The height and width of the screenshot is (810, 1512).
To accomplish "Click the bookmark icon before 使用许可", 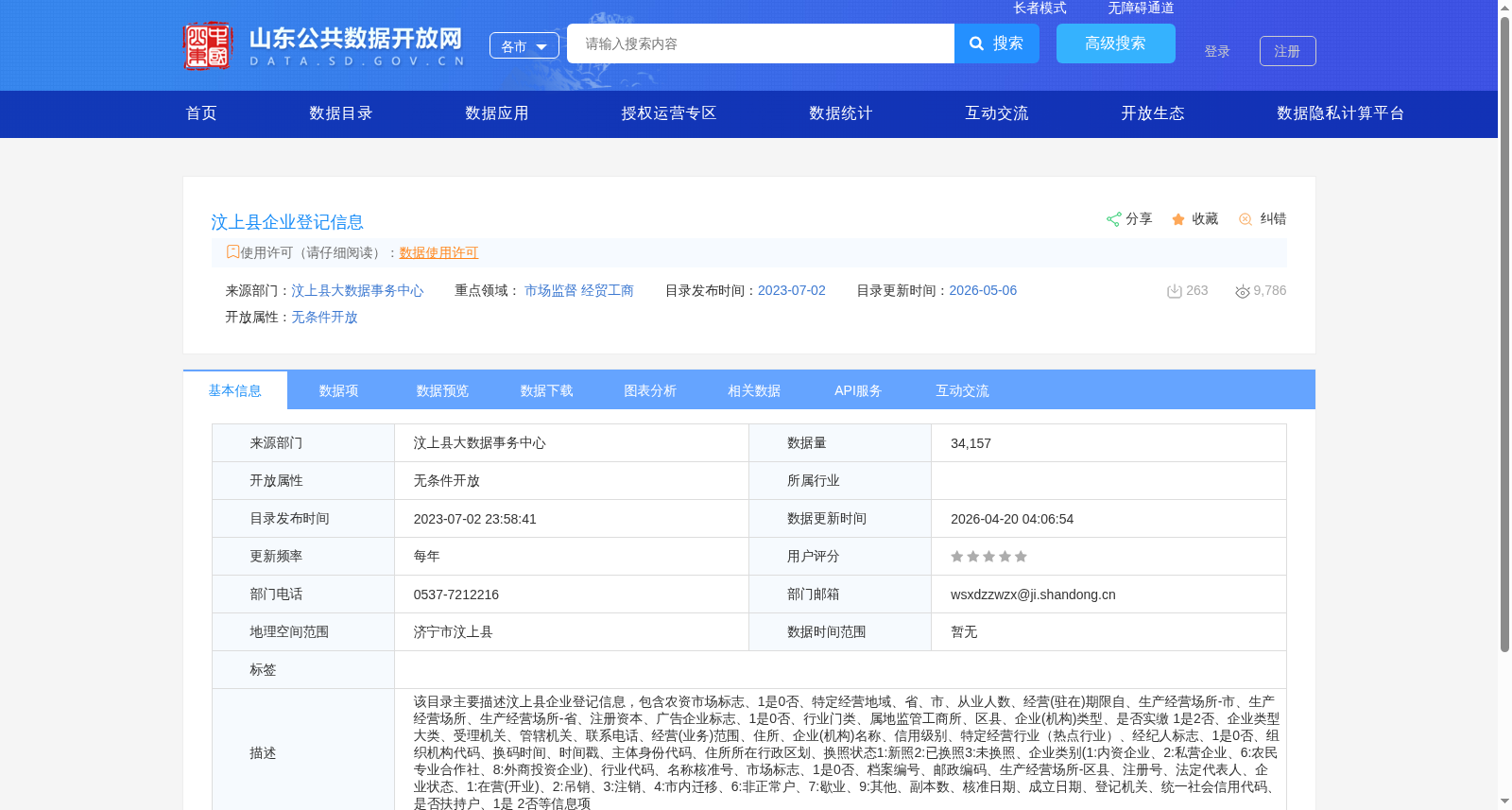I will click(x=232, y=252).
